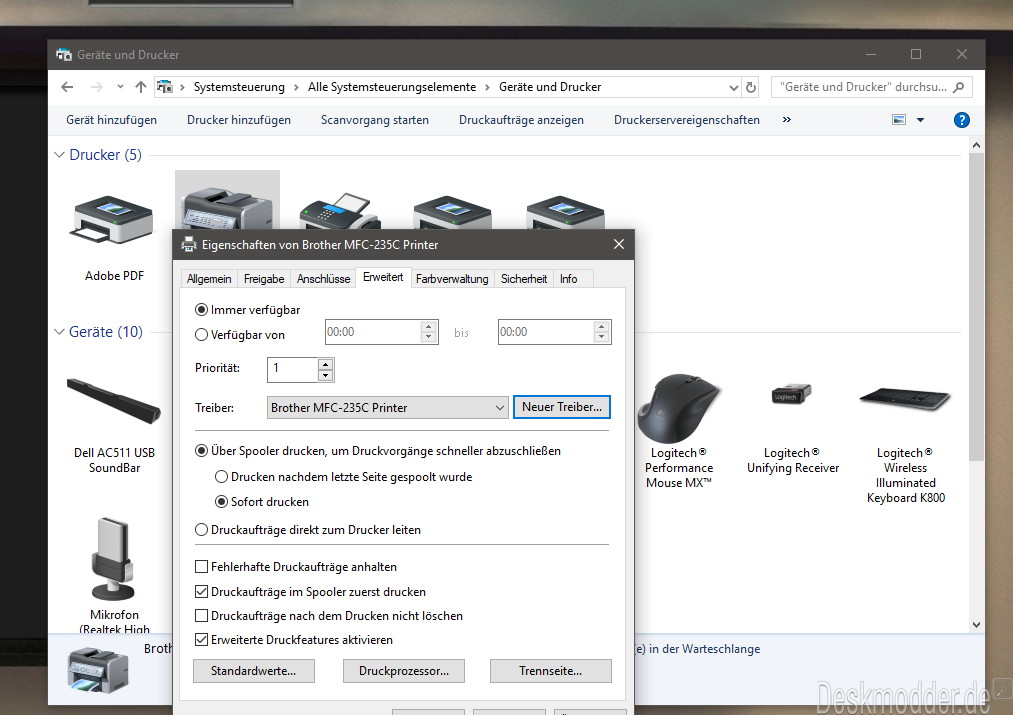Select 'Sofort drucken' radio button
Image resolution: width=1013 pixels, height=715 pixels.
(222, 502)
